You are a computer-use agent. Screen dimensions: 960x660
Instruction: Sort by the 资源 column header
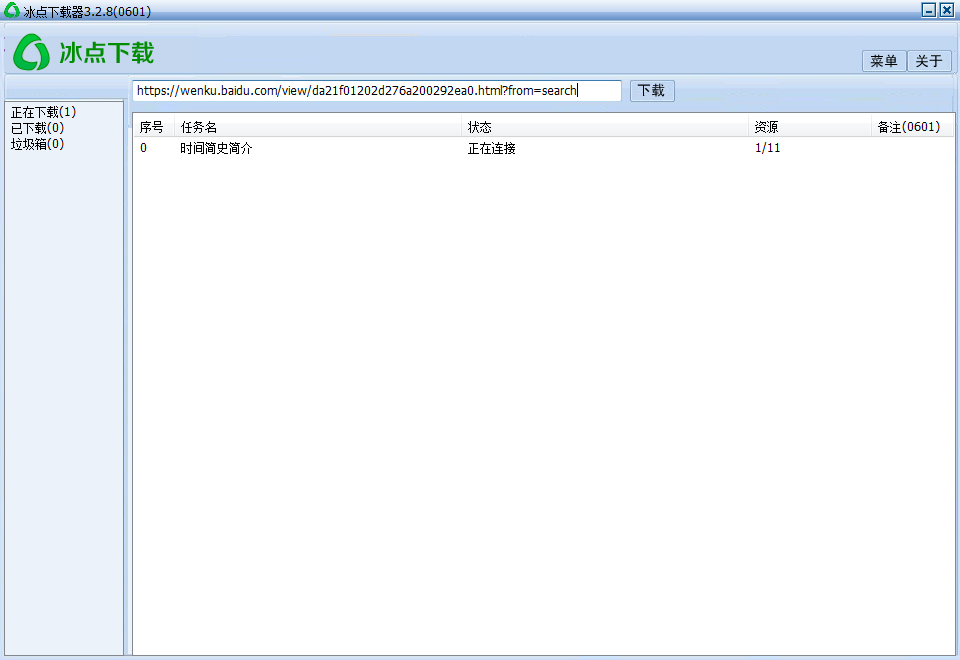tap(810, 127)
